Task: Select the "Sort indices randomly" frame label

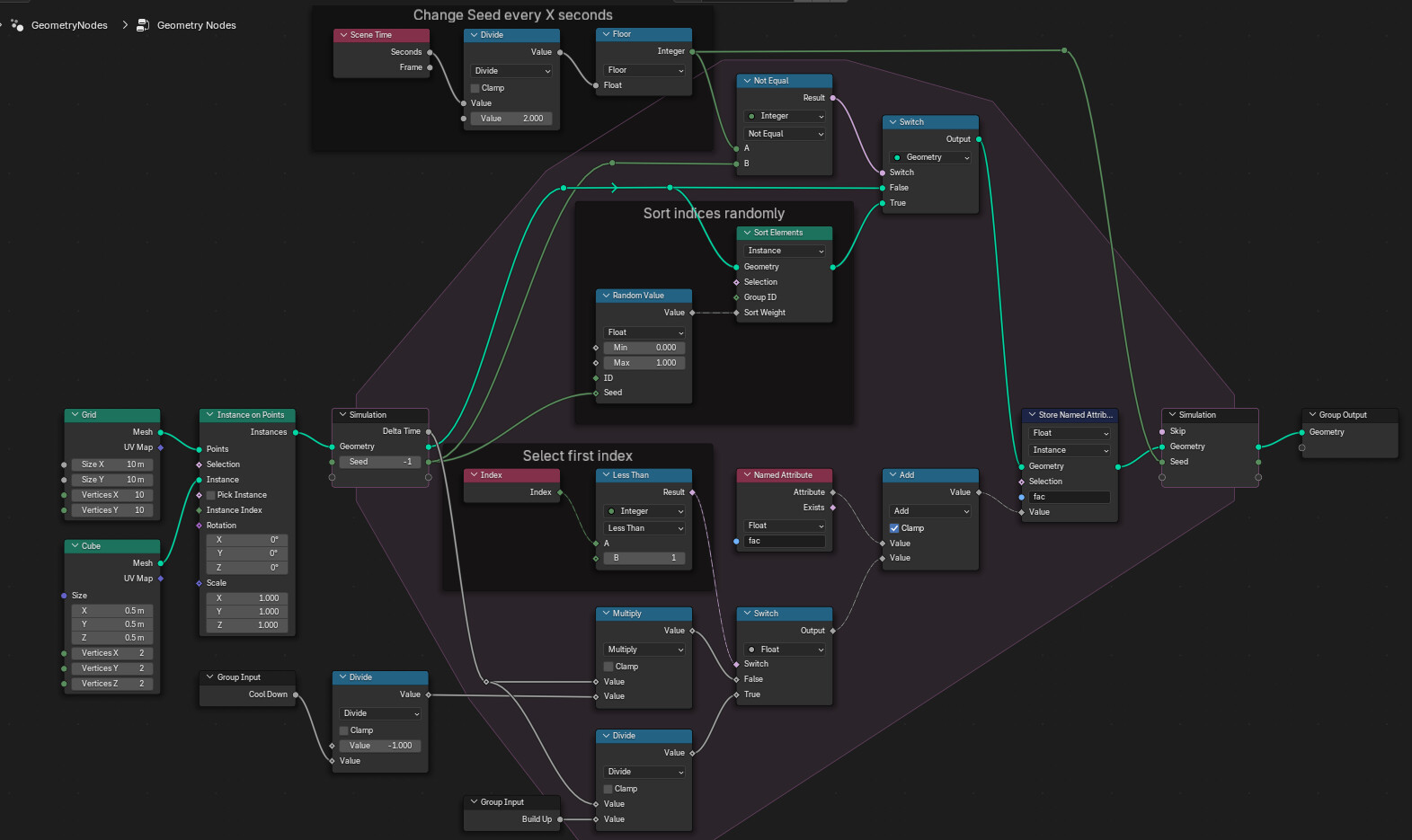Action: pyautogui.click(x=714, y=214)
